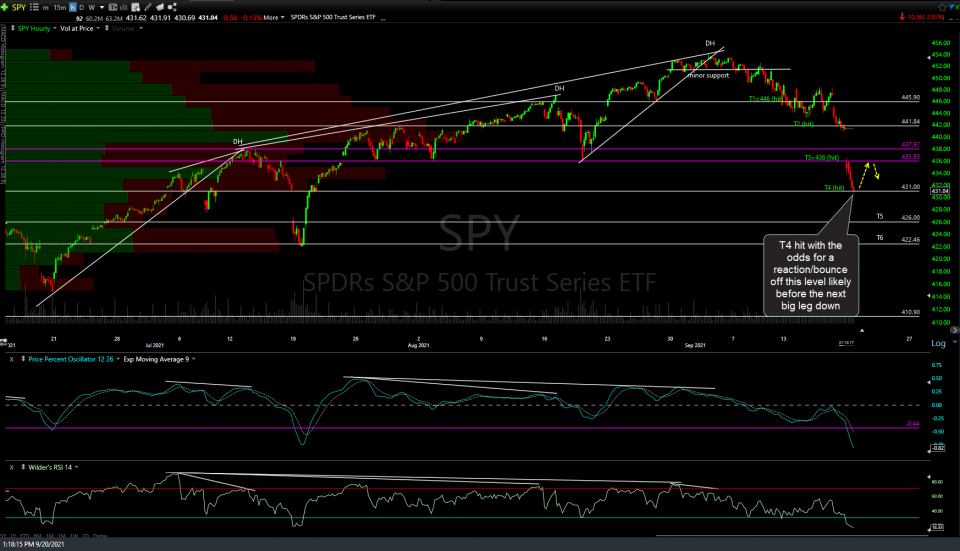Click the magenta 437.97 price level label
The width and height of the screenshot is (960, 551).
coord(910,145)
